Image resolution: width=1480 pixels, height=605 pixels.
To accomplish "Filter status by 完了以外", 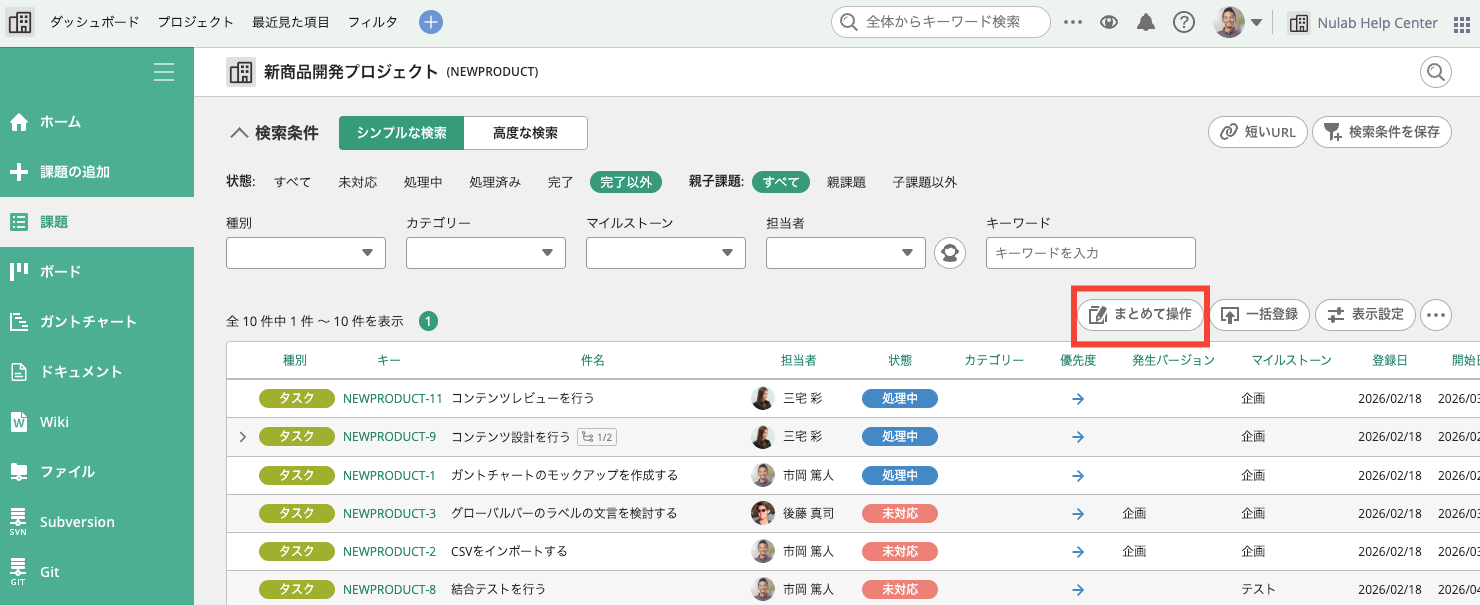I will (x=626, y=182).
